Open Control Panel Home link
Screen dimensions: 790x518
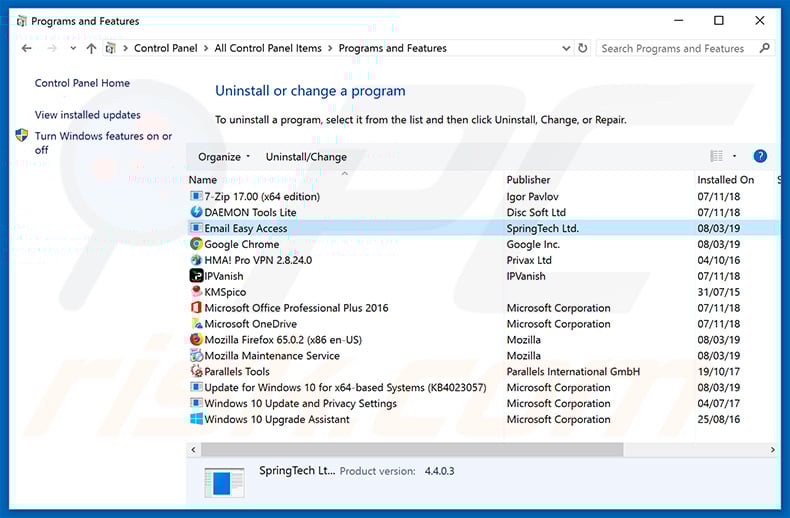(82, 83)
